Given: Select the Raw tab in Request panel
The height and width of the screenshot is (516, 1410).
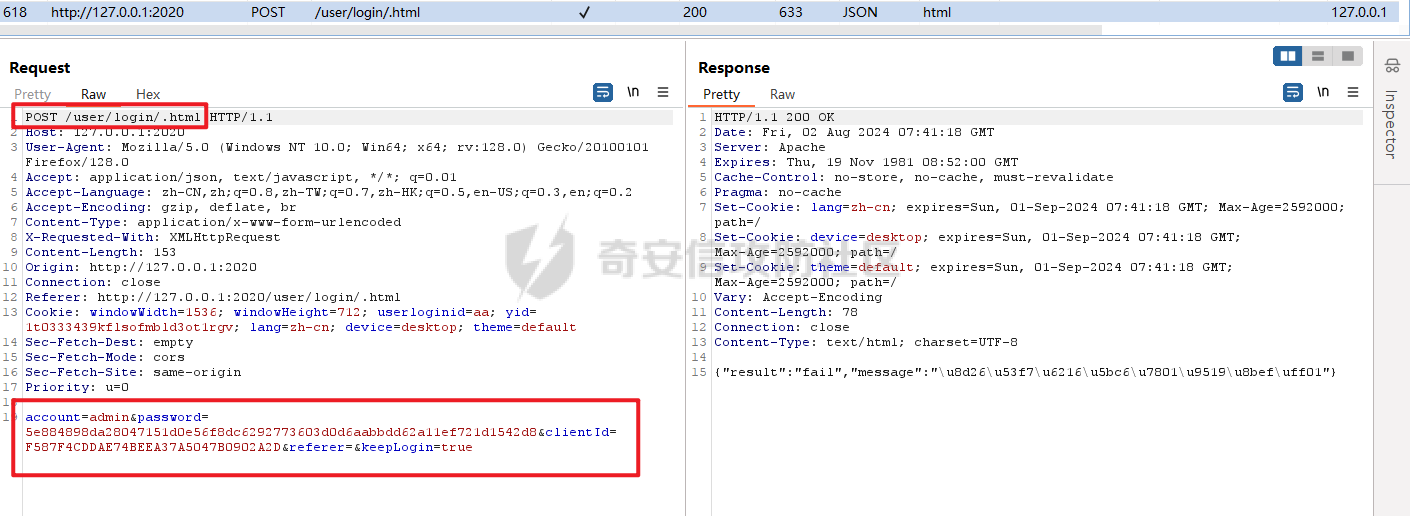Looking at the screenshot, I should click(94, 94).
